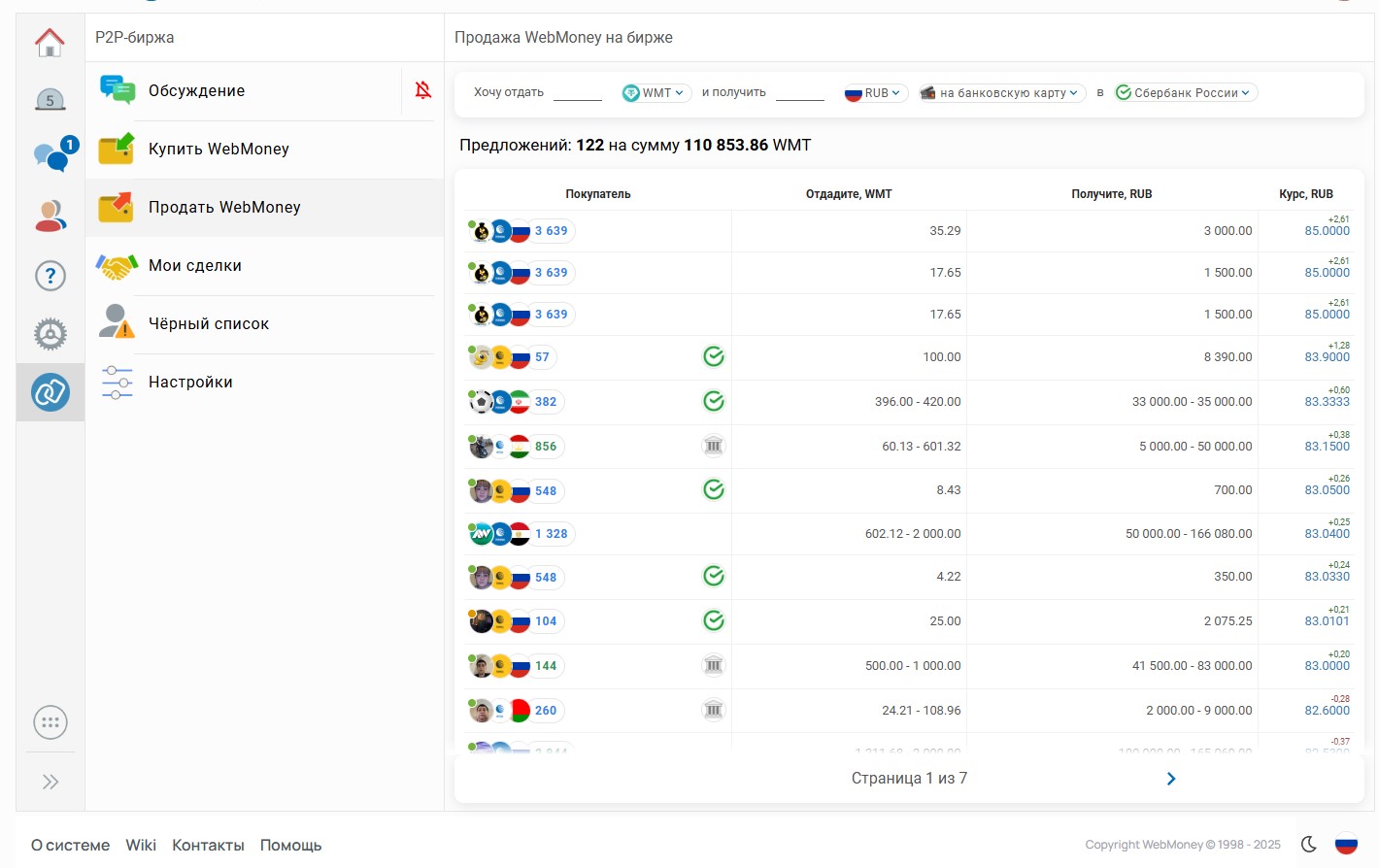Click the avatar of buyer 104
The height and width of the screenshot is (868, 1379).
tap(481, 621)
